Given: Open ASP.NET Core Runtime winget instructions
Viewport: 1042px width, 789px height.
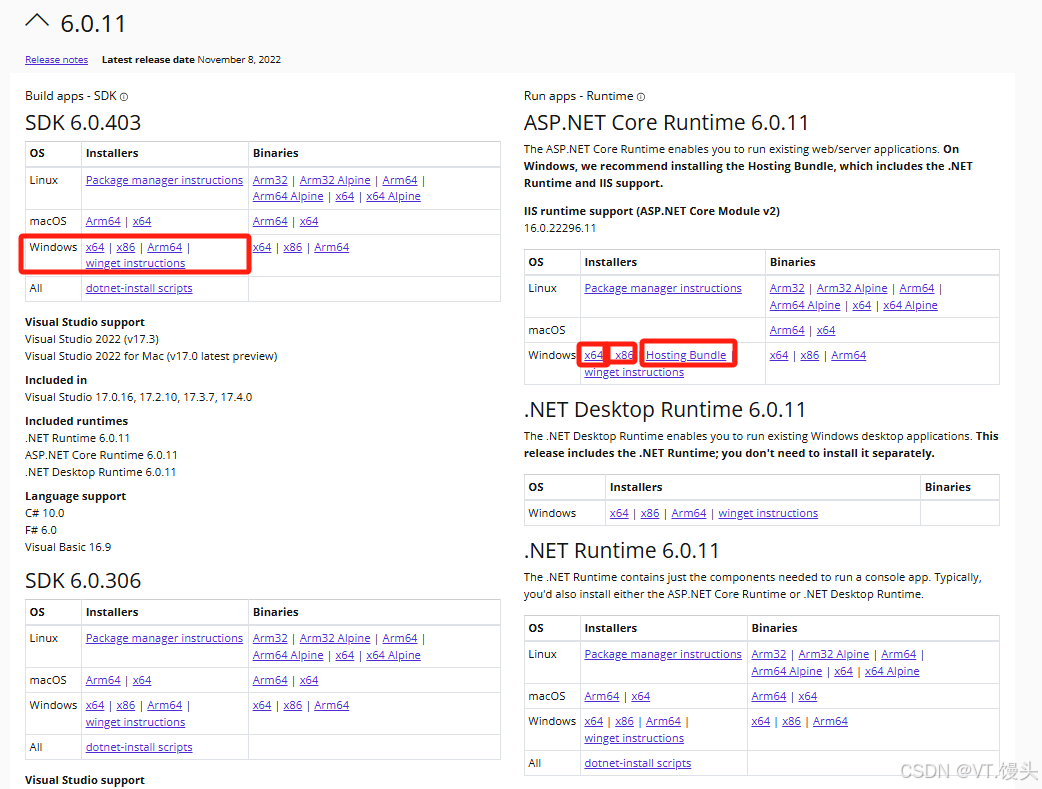Looking at the screenshot, I should click(x=634, y=372).
